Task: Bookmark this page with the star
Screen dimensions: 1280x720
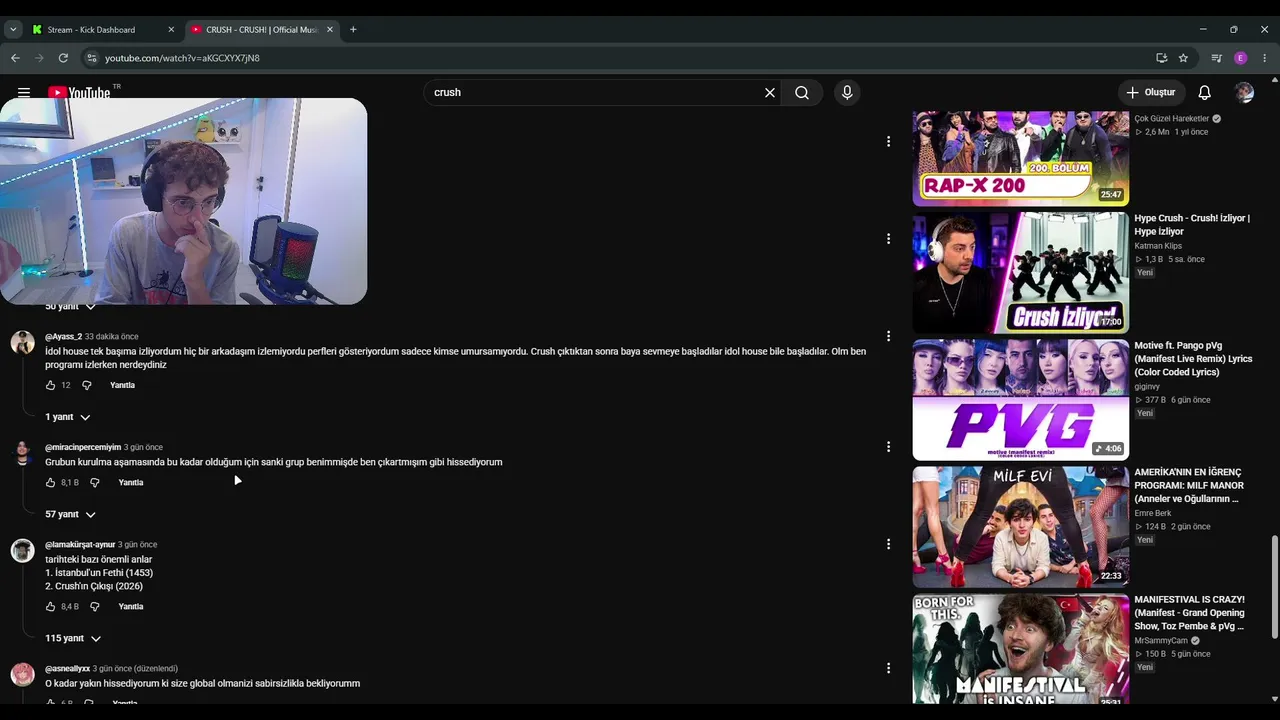Action: click(x=1183, y=58)
